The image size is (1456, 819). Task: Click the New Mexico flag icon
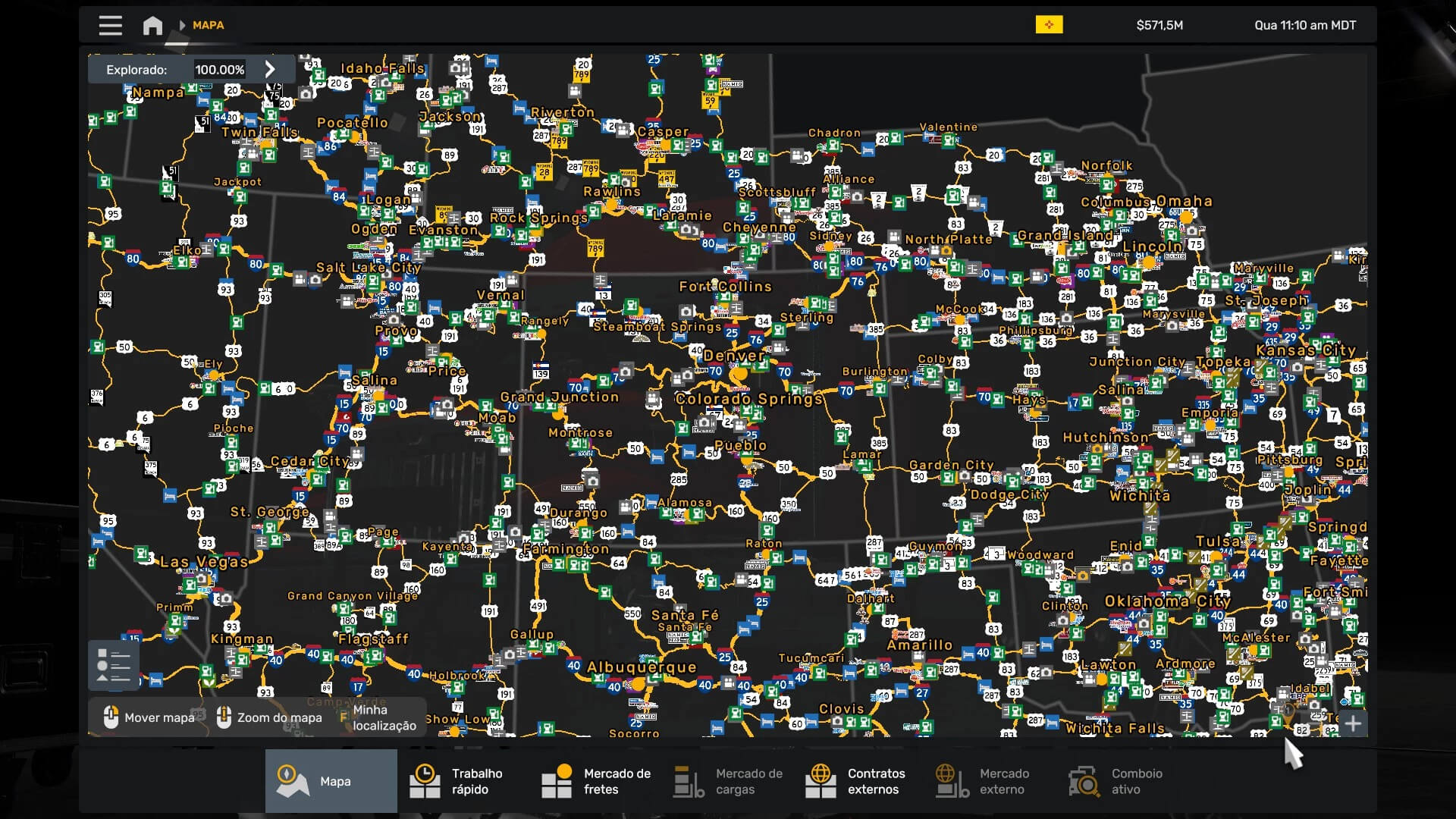click(x=1049, y=25)
